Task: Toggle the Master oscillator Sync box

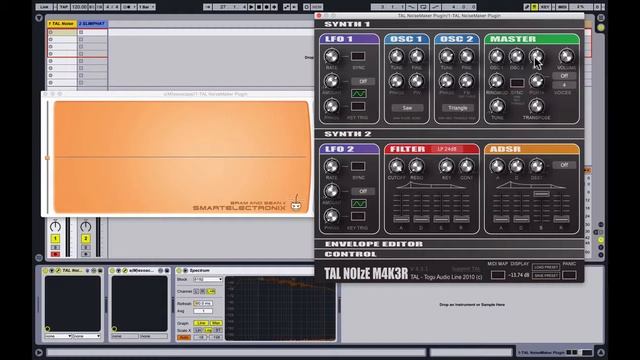Action: (517, 83)
